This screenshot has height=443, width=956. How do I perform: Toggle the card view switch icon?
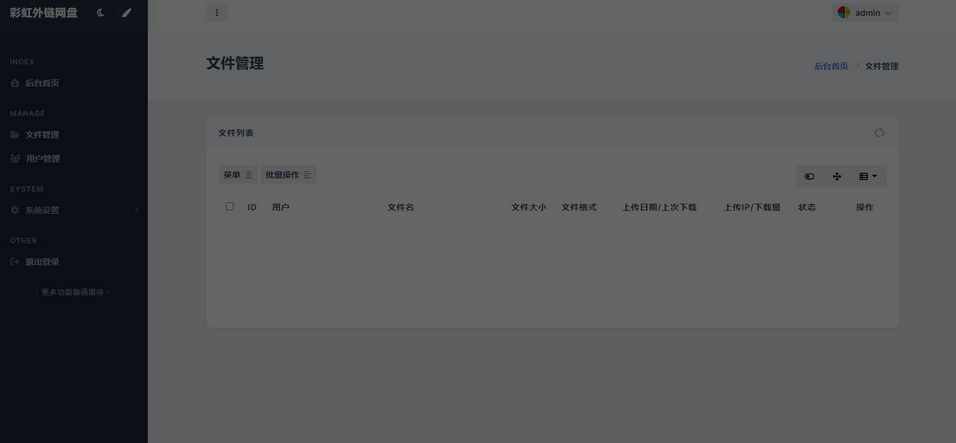coord(810,177)
